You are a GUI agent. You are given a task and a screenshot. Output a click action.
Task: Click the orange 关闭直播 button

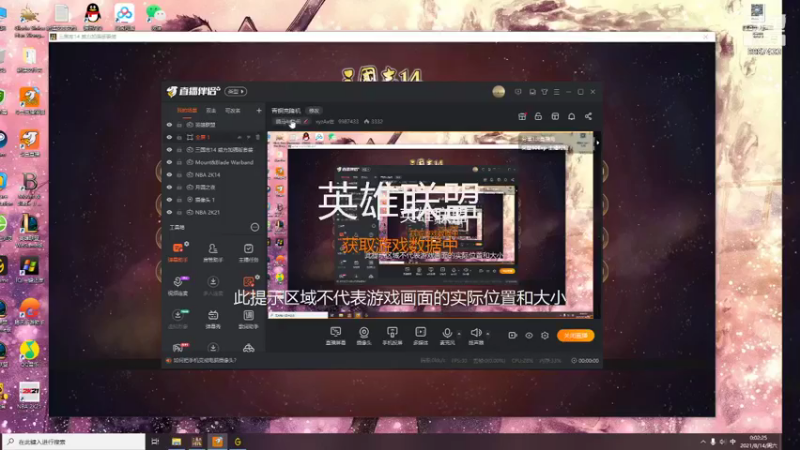[576, 335]
